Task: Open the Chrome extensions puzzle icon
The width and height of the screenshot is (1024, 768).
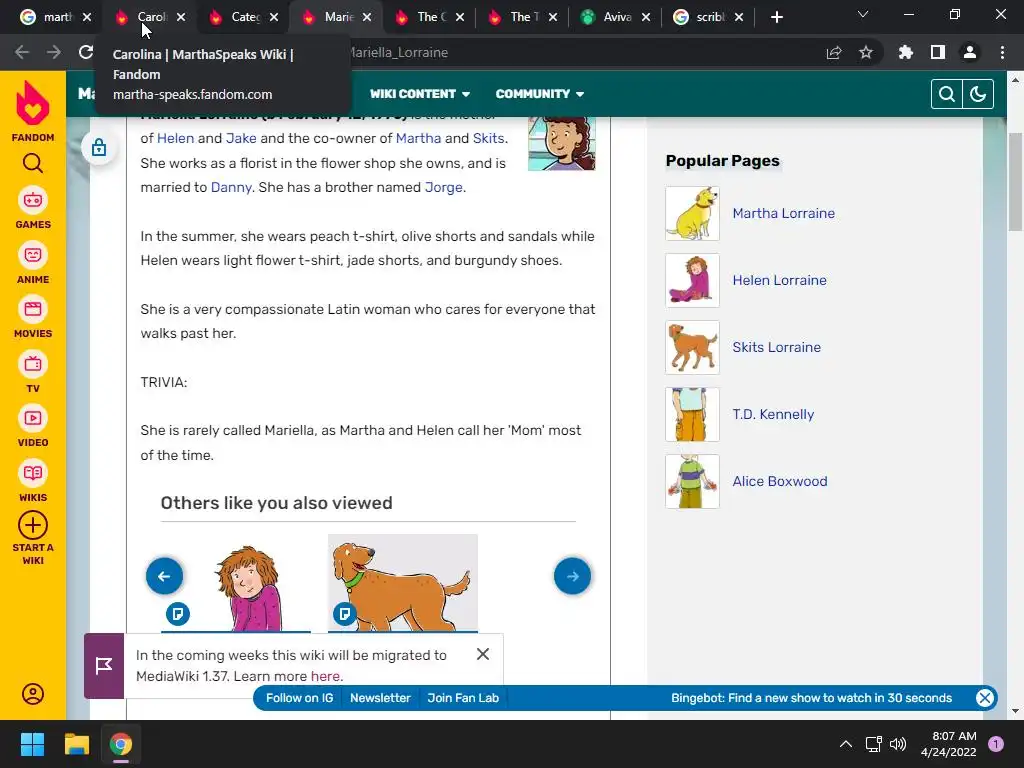Action: (906, 52)
